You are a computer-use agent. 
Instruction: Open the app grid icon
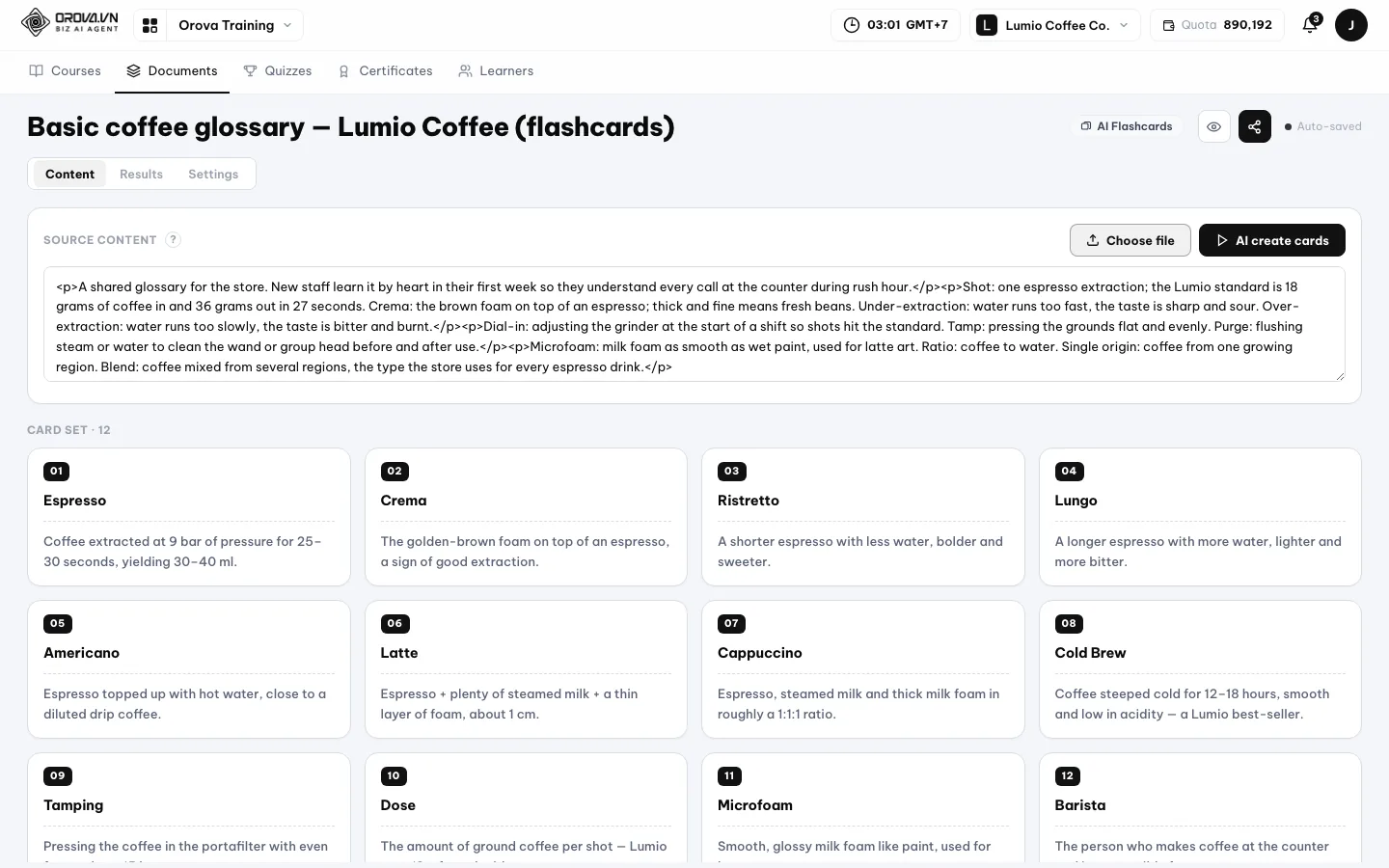click(150, 25)
